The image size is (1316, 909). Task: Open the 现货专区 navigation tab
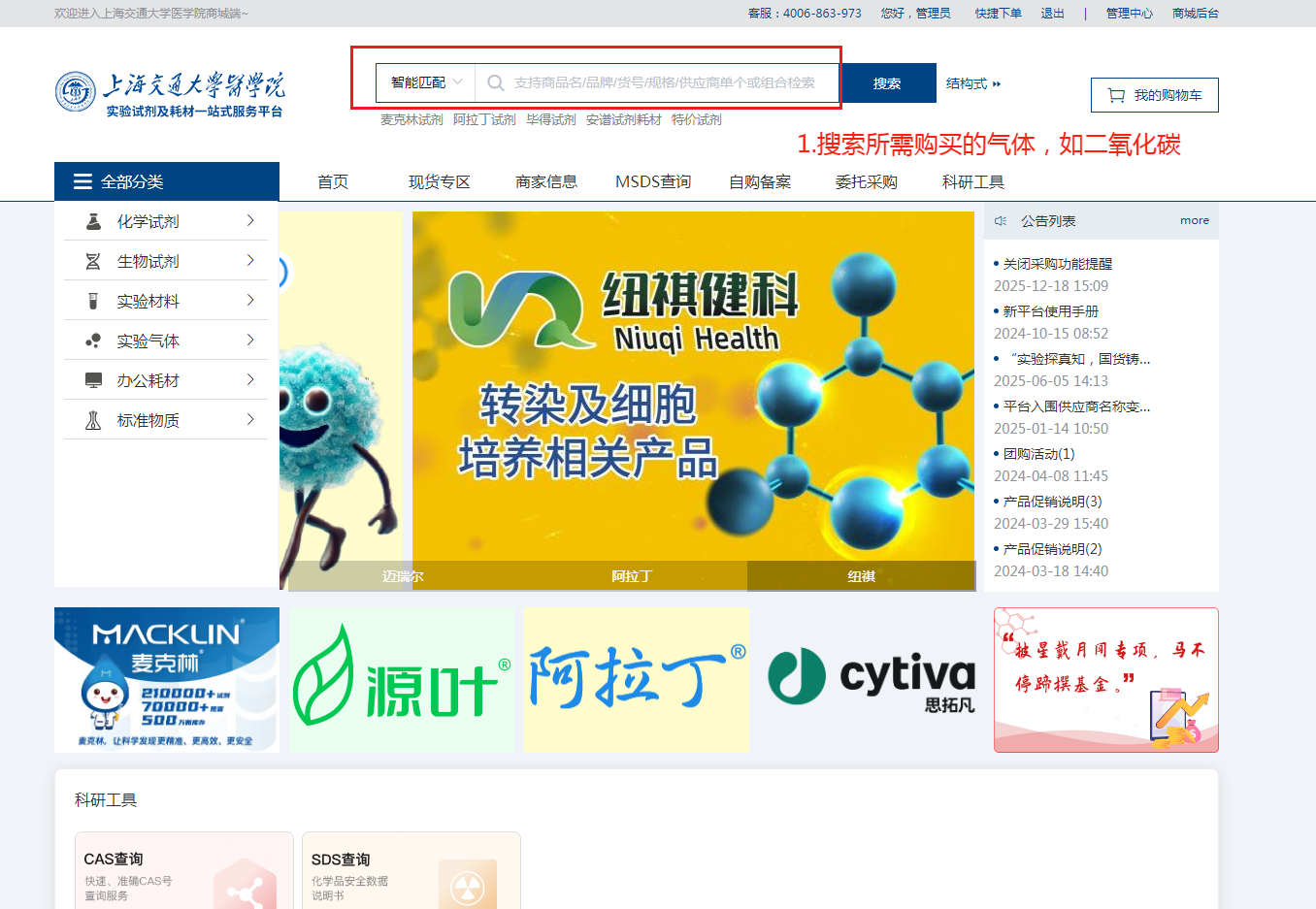[x=439, y=181]
